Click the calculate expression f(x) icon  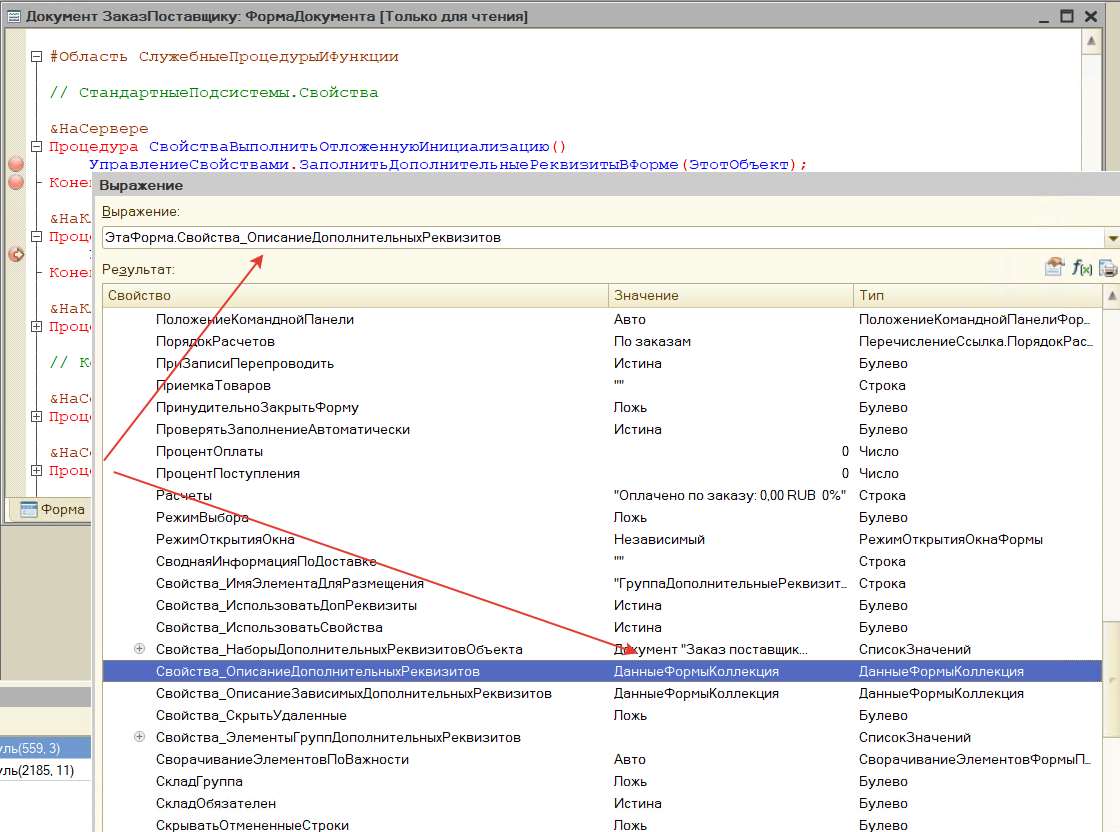(1081, 268)
